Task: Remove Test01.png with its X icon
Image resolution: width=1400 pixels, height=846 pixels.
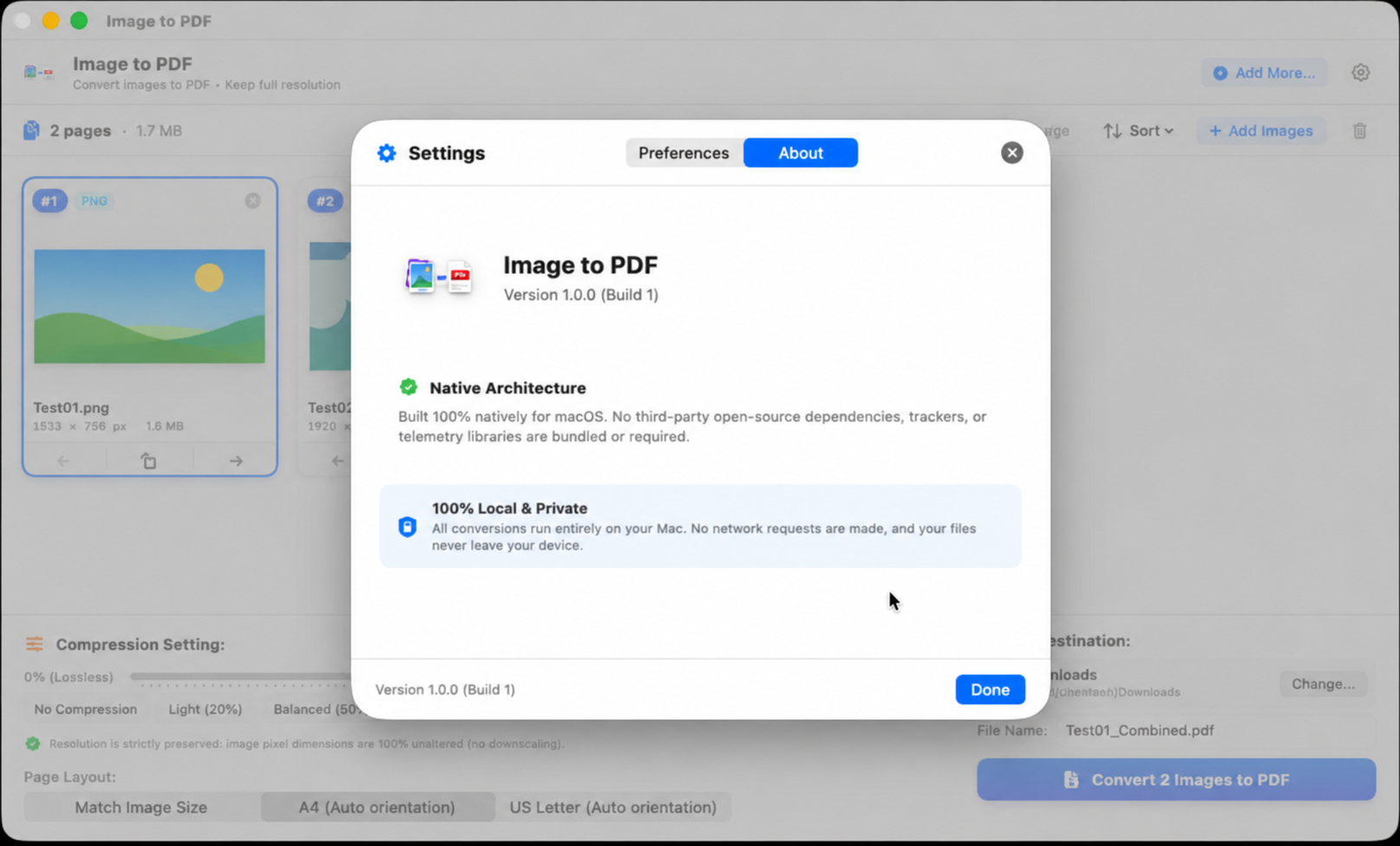Action: pos(252,200)
